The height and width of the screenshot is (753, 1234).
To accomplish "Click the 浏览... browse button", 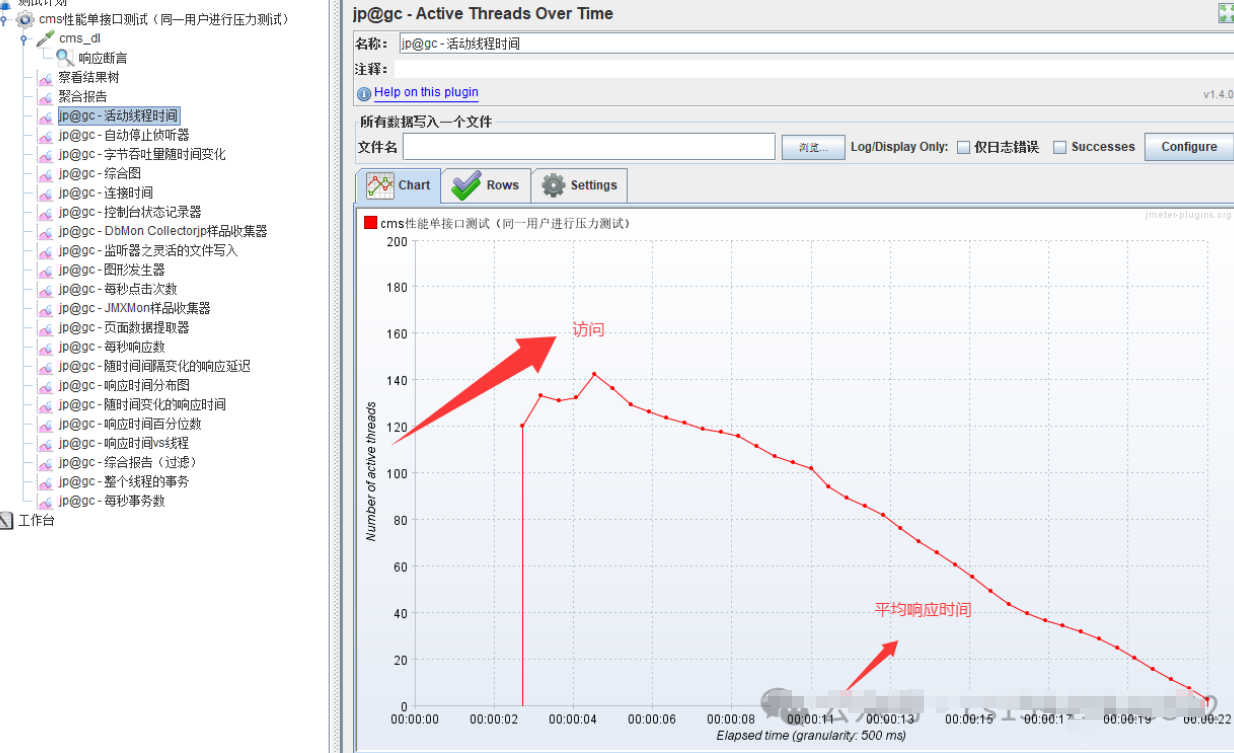I will [814, 147].
